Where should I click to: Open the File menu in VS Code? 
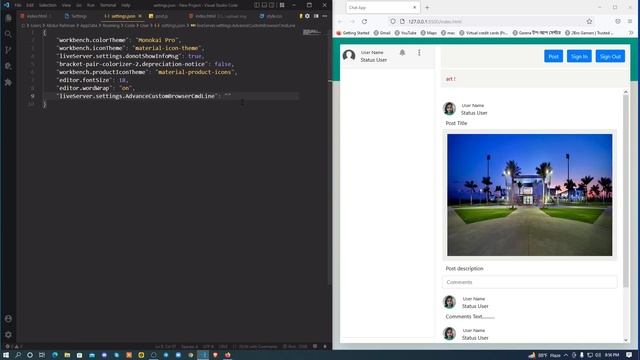[18, 5]
